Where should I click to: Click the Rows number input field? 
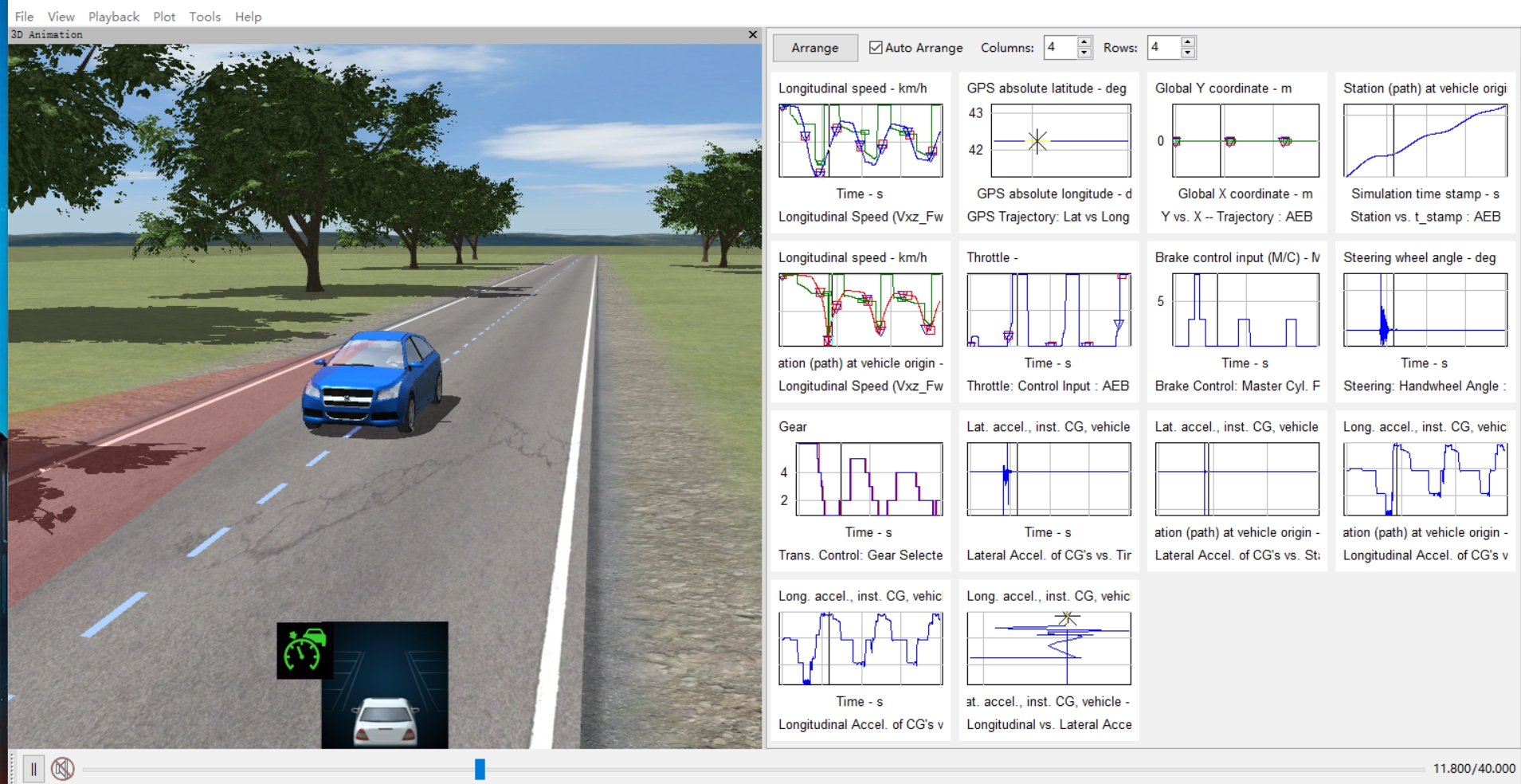point(1164,48)
